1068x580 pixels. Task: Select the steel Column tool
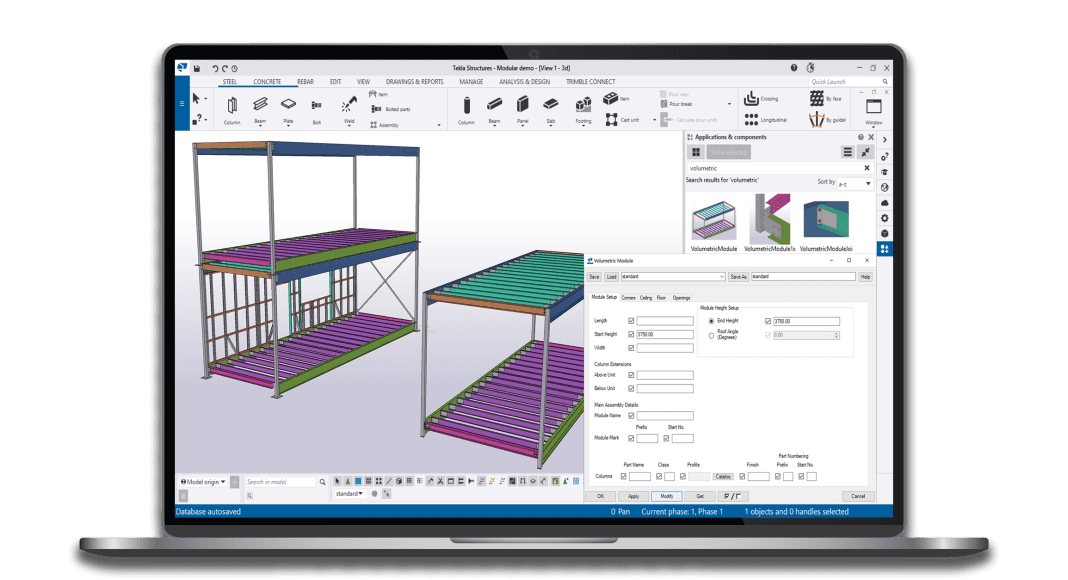coord(232,106)
